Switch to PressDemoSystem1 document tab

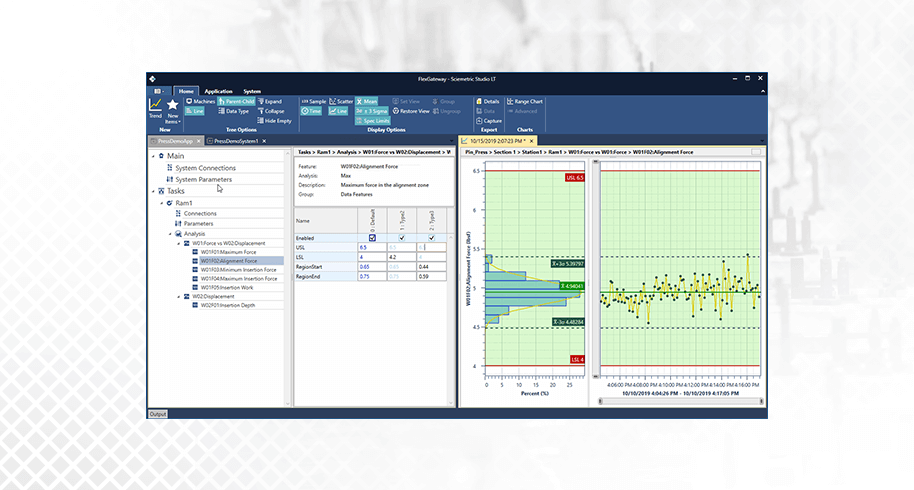tap(235, 141)
